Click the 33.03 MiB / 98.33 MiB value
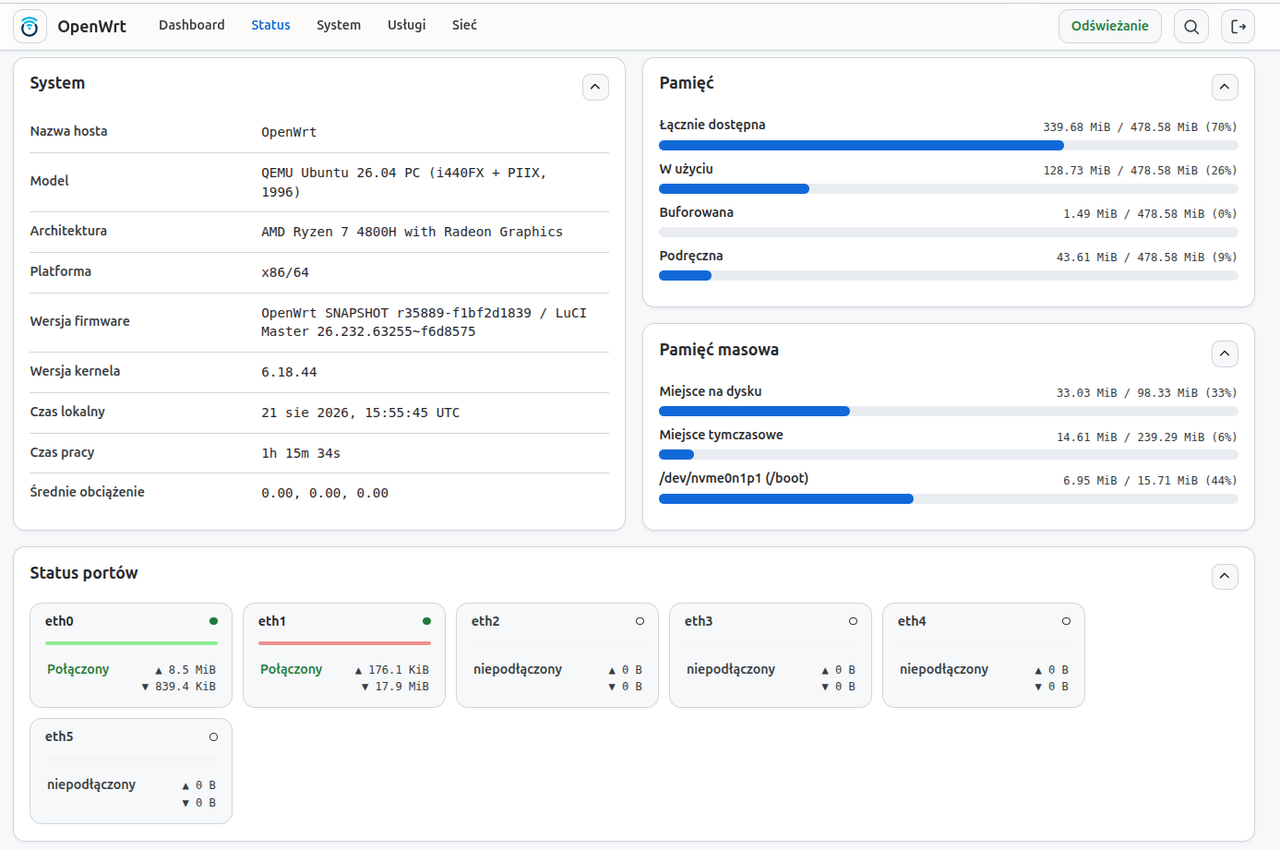Viewport: 1280px width, 850px height. point(1147,393)
